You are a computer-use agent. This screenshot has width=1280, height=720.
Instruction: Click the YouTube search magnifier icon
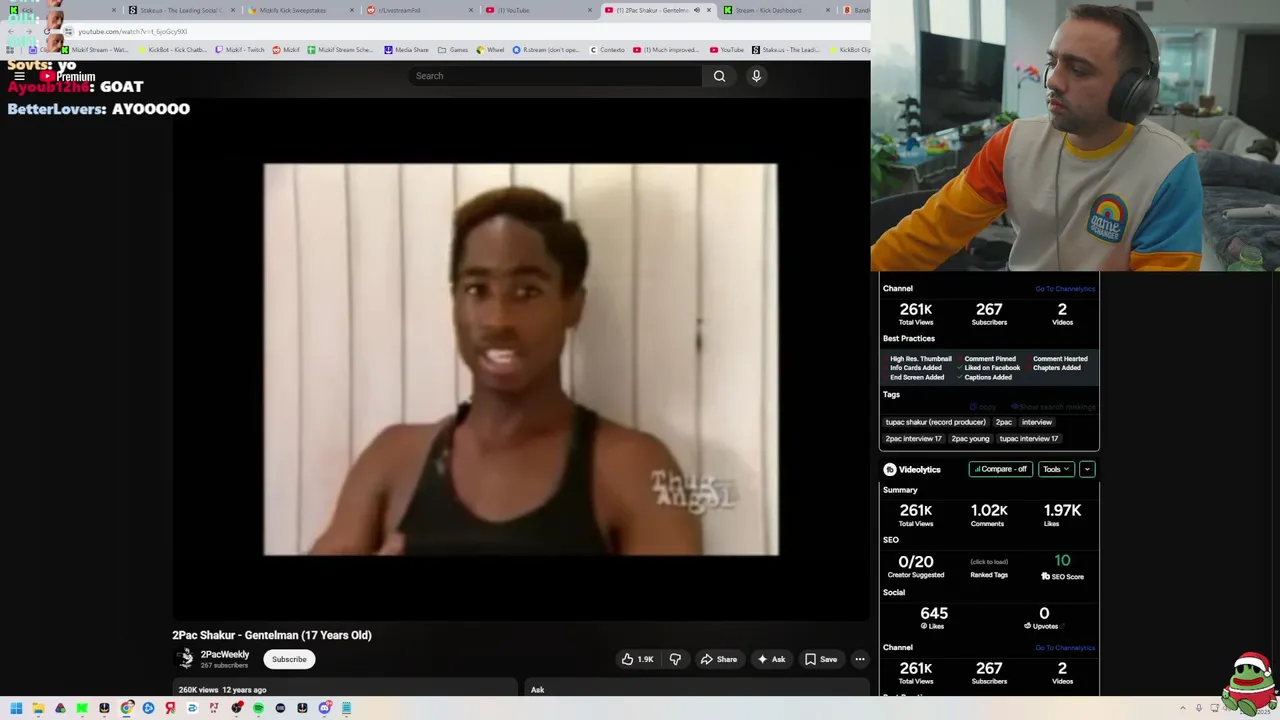719,76
